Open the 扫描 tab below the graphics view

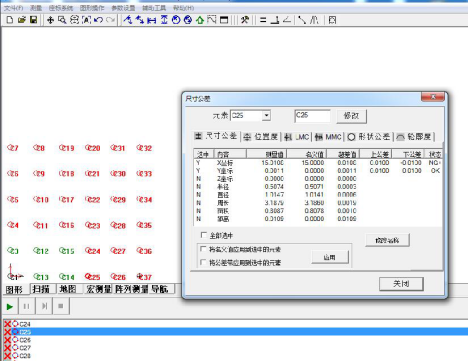click(x=41, y=289)
